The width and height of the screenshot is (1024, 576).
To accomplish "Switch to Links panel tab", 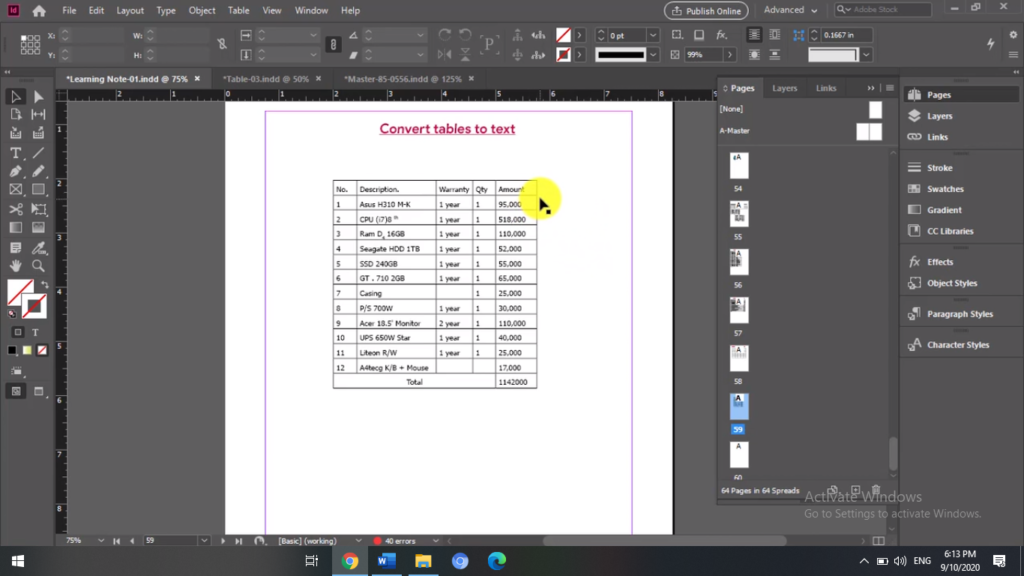I will tap(825, 88).
